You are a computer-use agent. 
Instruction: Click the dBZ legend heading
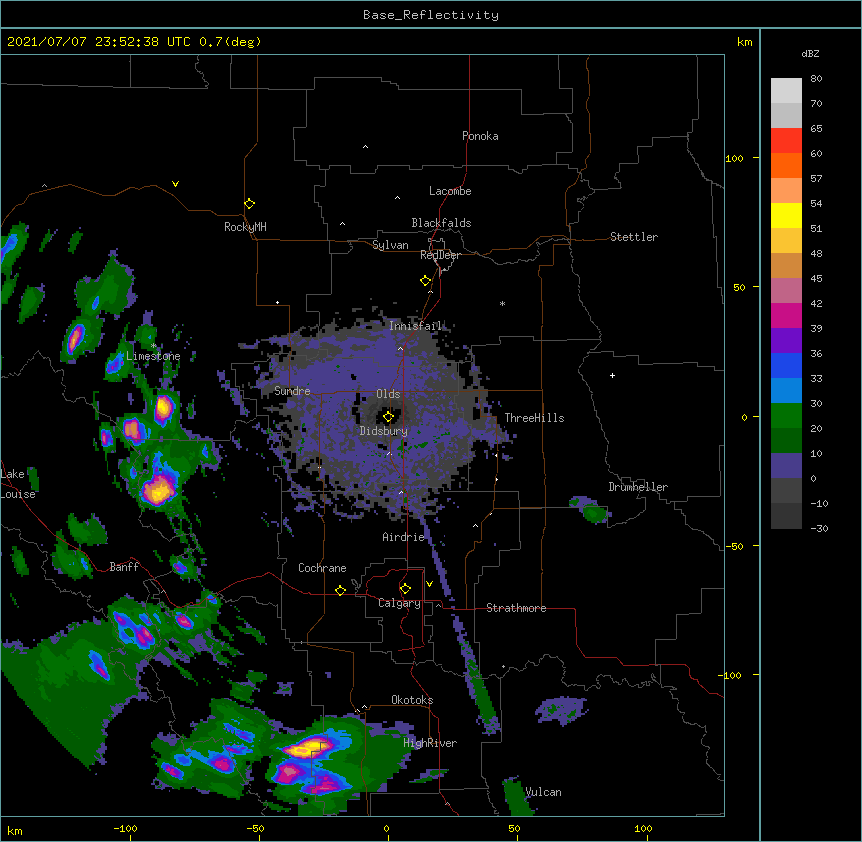[810, 54]
